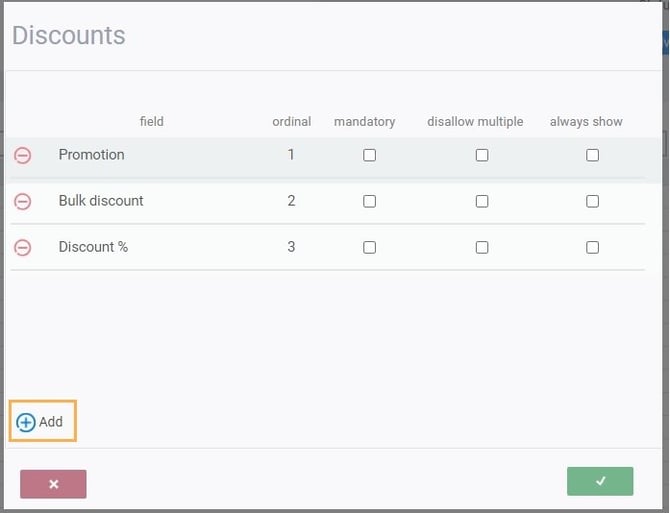This screenshot has width=670, height=513.
Task: Select the Bulk discount field name
Action: tap(101, 201)
